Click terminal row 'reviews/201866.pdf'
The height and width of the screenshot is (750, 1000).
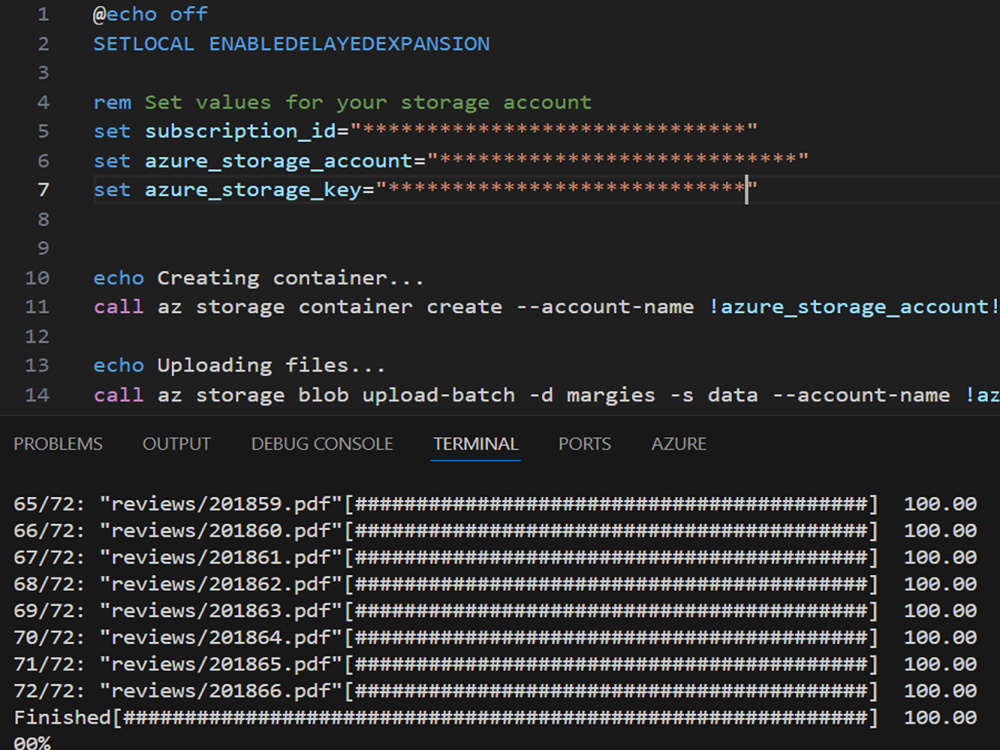(x=495, y=691)
